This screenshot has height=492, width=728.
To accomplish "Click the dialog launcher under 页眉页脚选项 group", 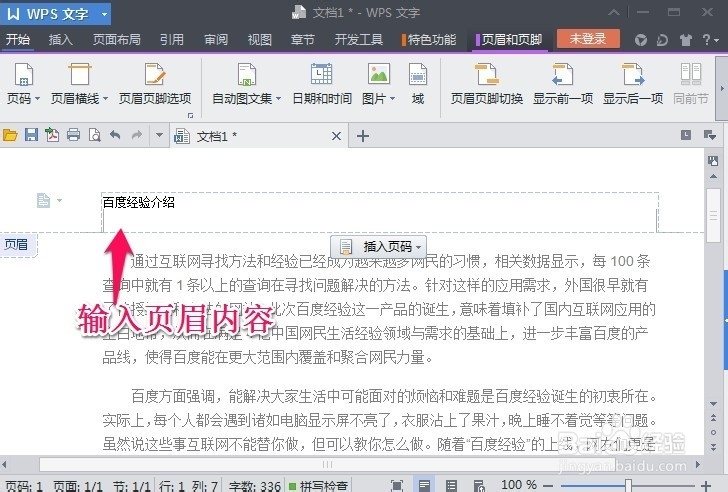I will coord(190,115).
